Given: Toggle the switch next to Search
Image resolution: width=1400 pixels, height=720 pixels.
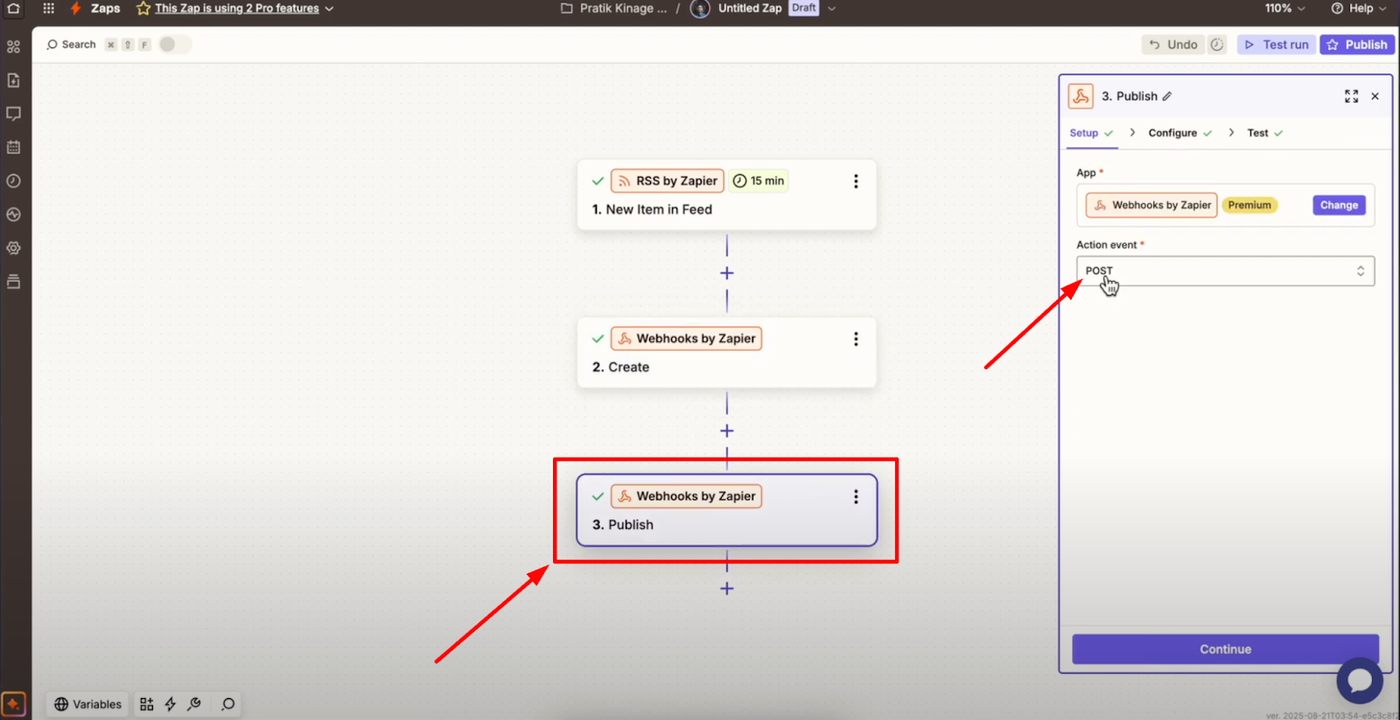Looking at the screenshot, I should click(174, 44).
